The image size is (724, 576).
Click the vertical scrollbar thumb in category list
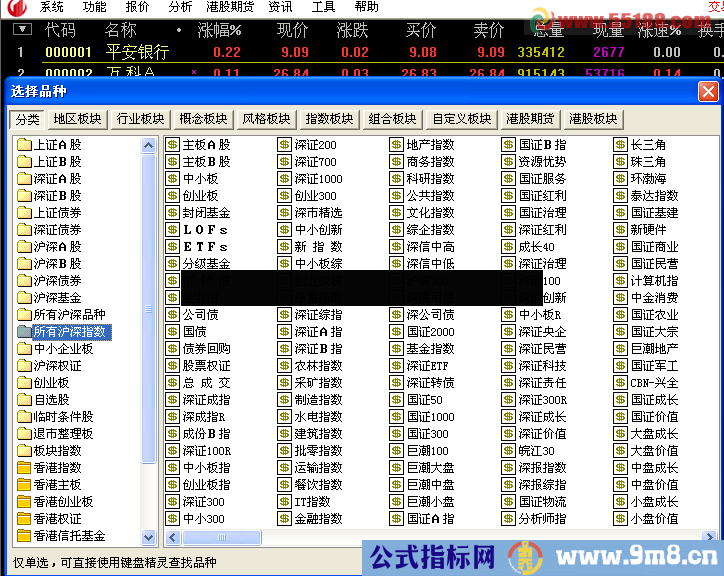(x=148, y=309)
